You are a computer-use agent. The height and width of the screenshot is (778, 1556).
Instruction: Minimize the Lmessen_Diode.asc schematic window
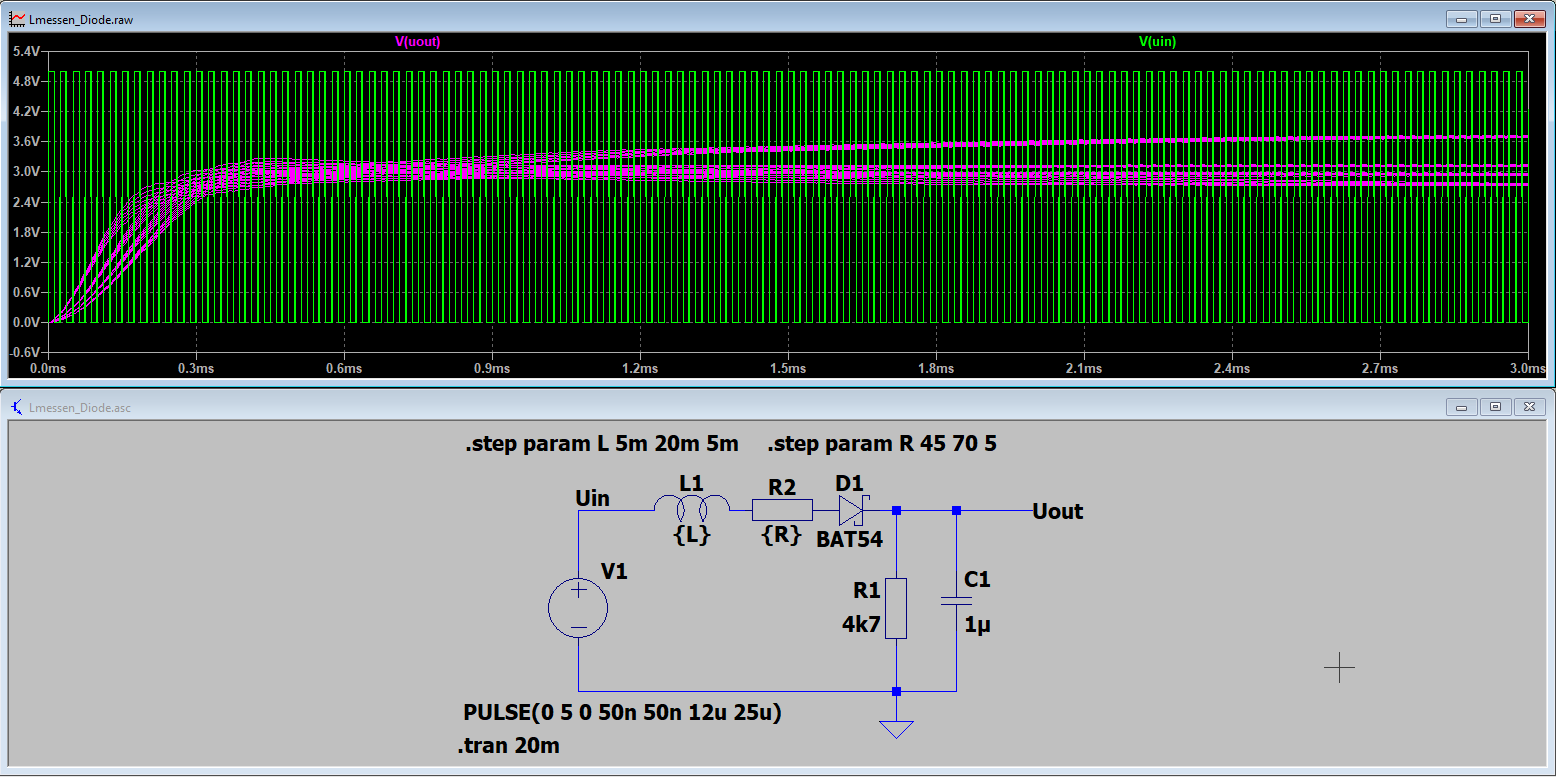1463,407
